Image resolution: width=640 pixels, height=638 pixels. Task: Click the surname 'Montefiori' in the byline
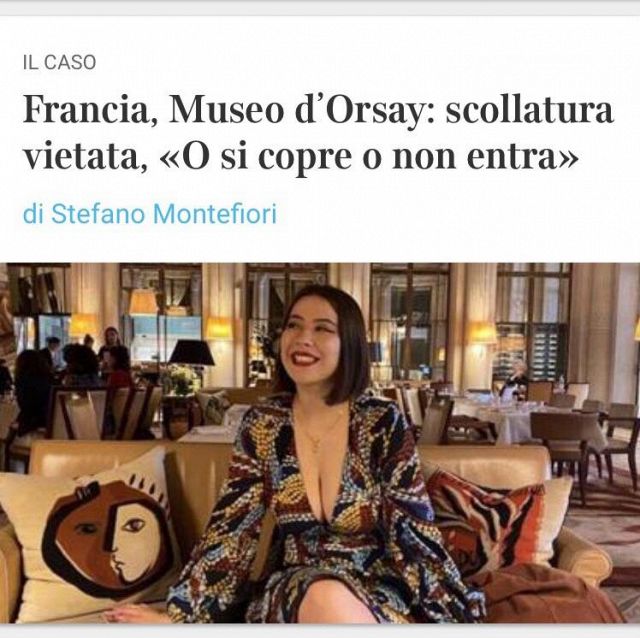[215, 214]
